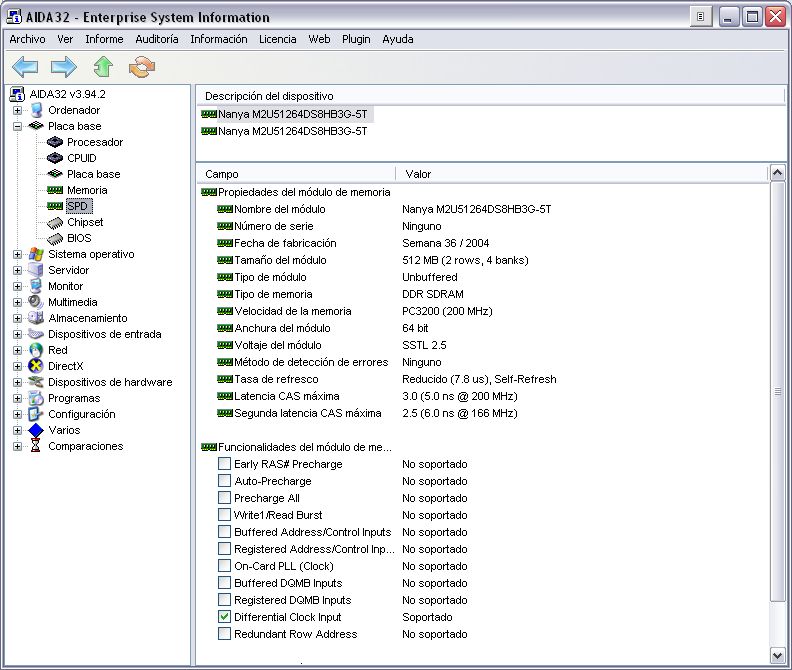Open the Ver menu
Image resolution: width=792 pixels, height=670 pixels.
click(65, 39)
